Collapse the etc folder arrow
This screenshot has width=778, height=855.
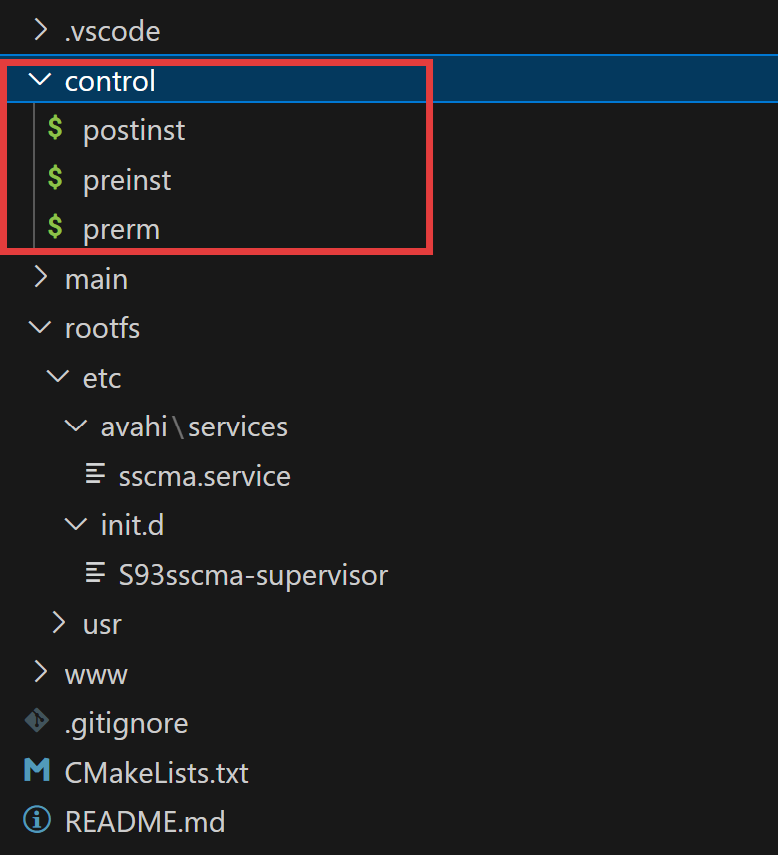[58, 376]
